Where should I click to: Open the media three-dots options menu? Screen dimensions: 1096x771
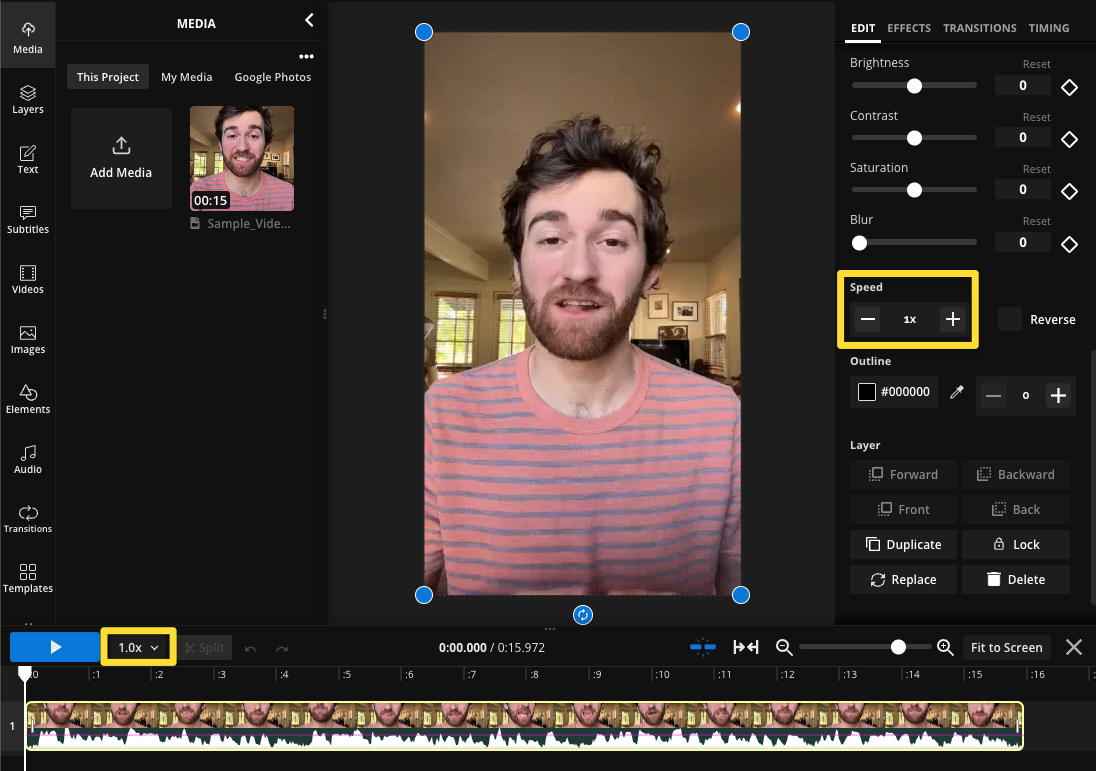click(x=306, y=56)
